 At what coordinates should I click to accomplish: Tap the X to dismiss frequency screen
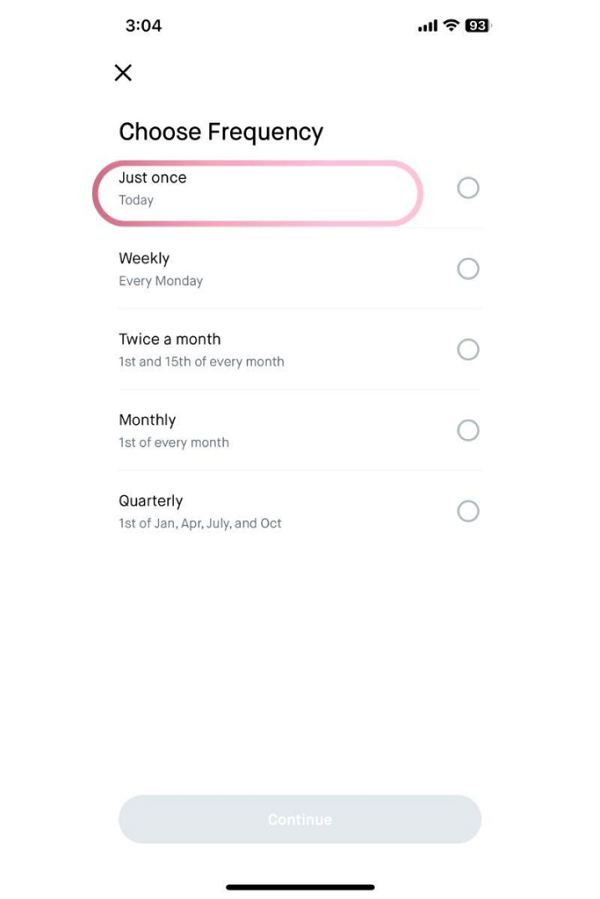tap(122, 72)
